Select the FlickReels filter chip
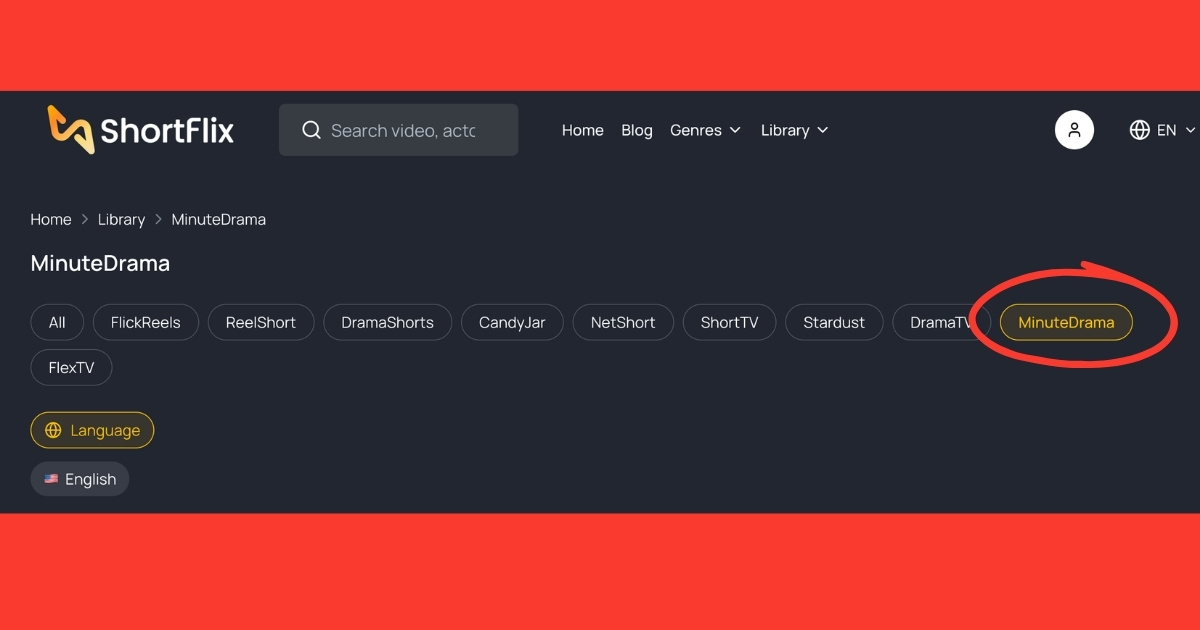This screenshot has width=1200, height=630. click(x=146, y=322)
